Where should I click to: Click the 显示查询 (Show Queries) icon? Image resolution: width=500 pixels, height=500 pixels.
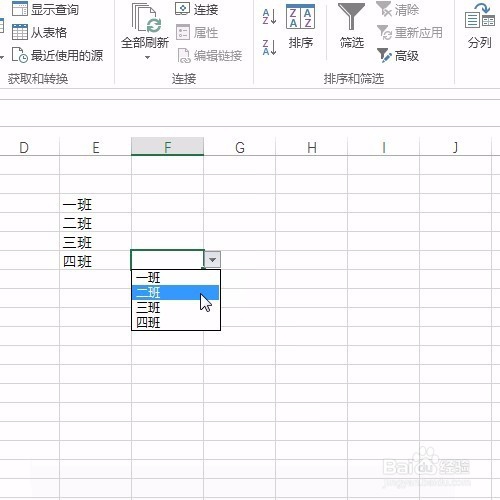[x=20, y=8]
